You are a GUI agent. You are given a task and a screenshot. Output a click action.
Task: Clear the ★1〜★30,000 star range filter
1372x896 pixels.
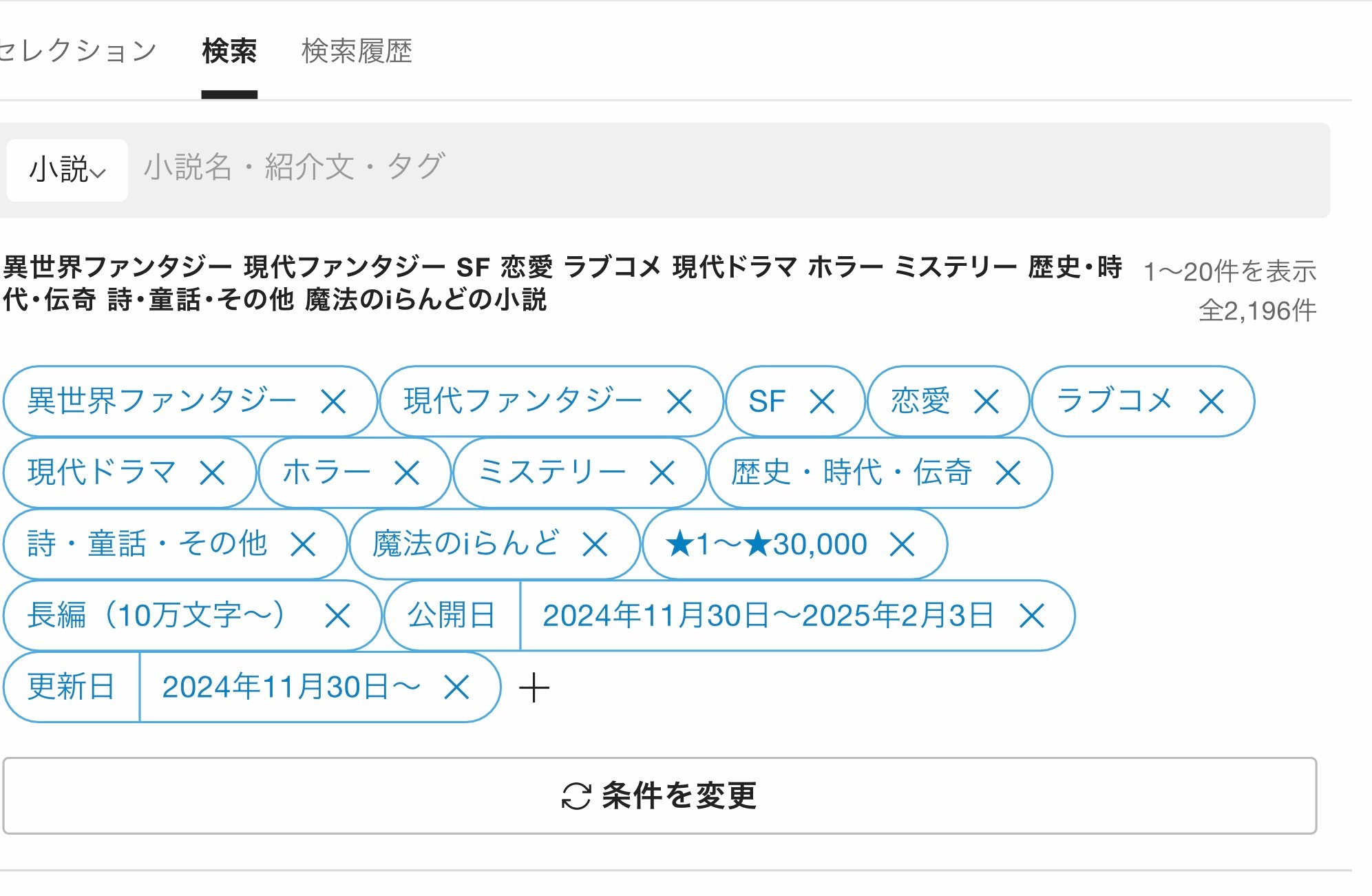pos(902,545)
